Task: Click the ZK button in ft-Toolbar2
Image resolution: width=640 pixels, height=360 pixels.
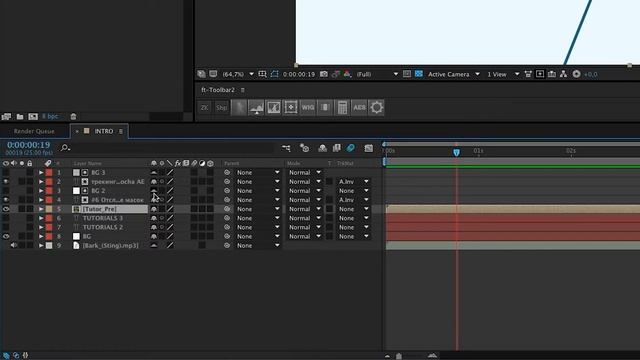Action: (x=204, y=107)
